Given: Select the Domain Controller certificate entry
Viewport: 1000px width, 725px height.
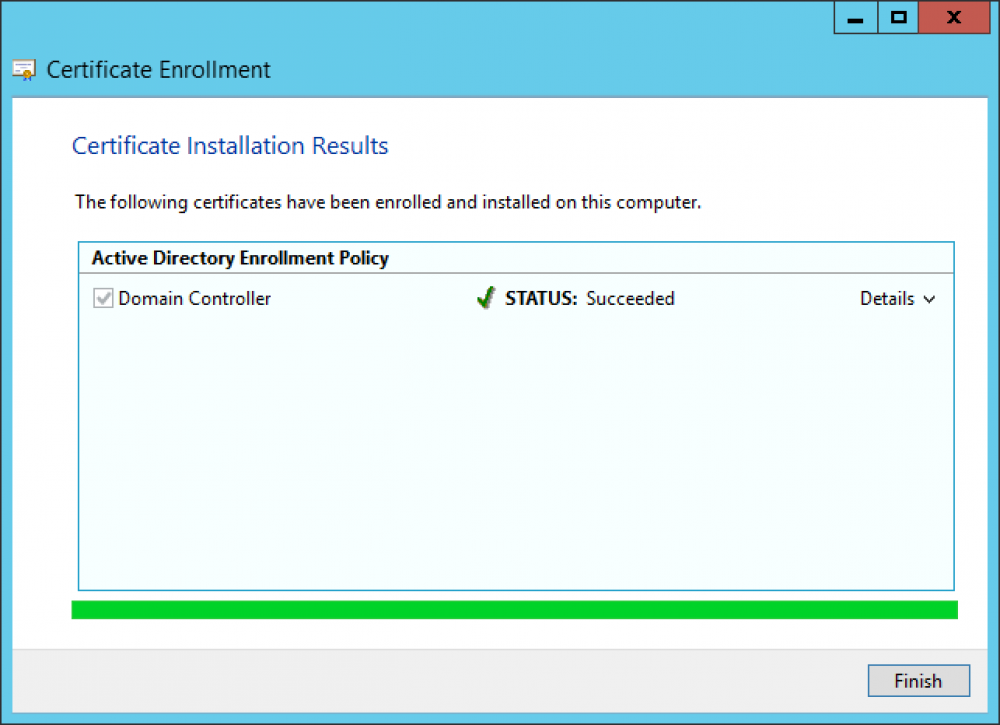Looking at the screenshot, I should (194, 298).
